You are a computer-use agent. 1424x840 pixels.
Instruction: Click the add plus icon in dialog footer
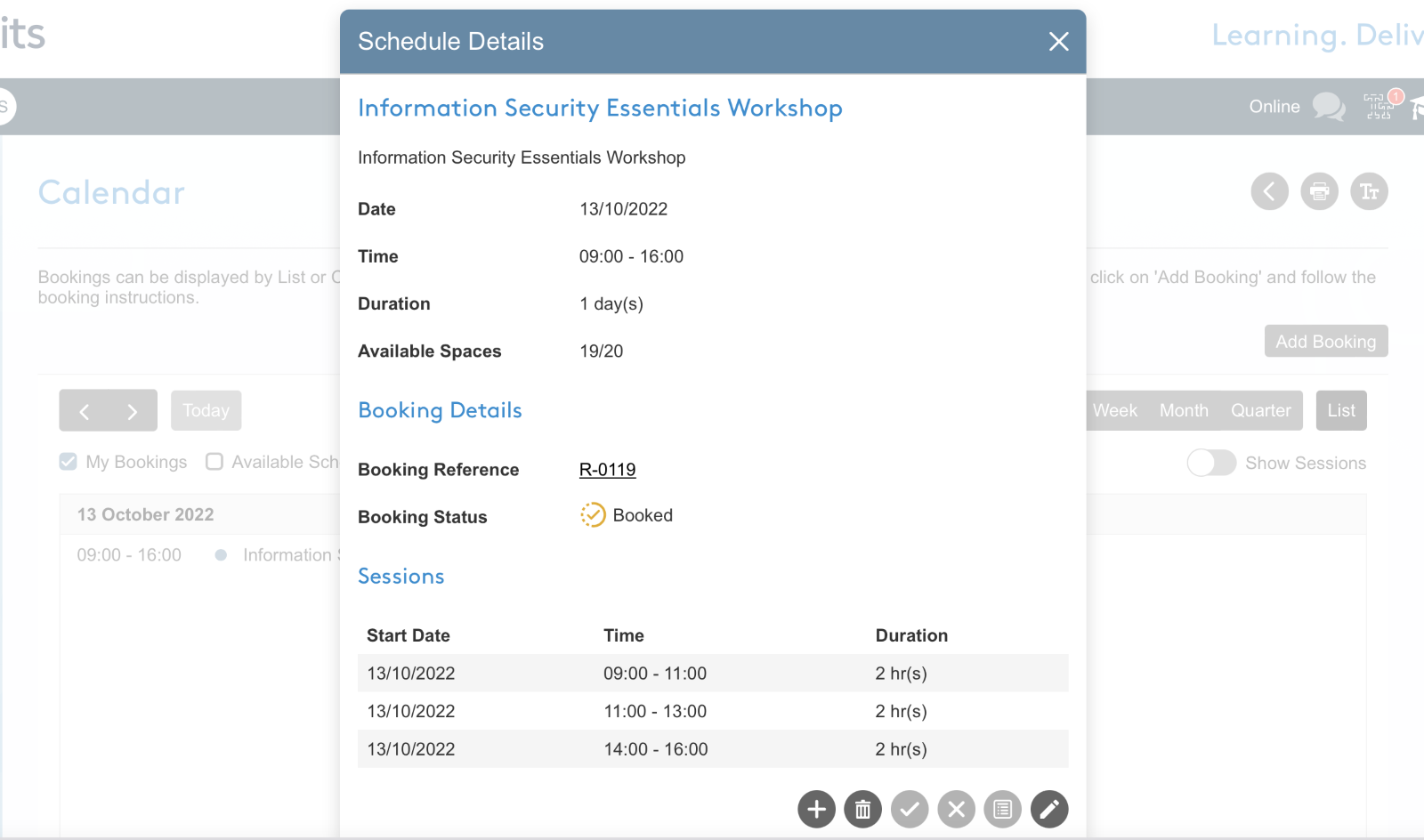(x=816, y=809)
